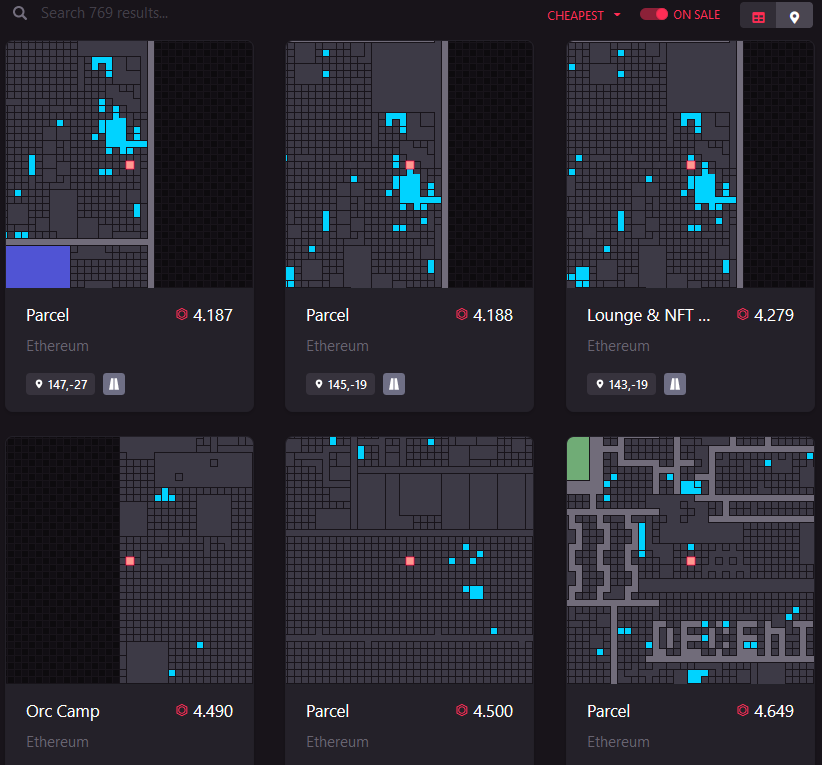Open Lounge & NFT listing title
Viewport: 822px width, 765px height.
tap(648, 315)
